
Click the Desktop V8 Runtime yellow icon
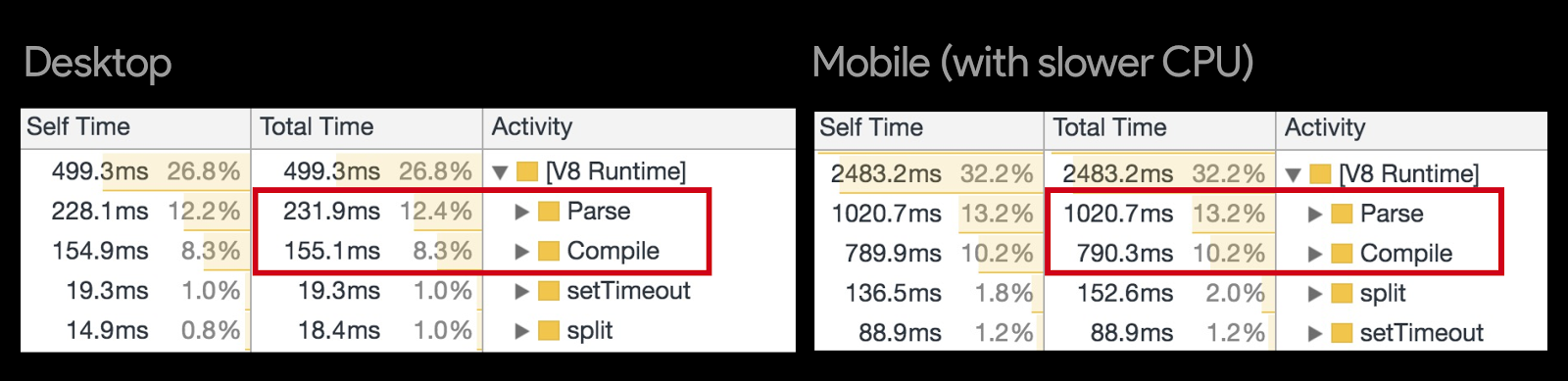coord(527,172)
